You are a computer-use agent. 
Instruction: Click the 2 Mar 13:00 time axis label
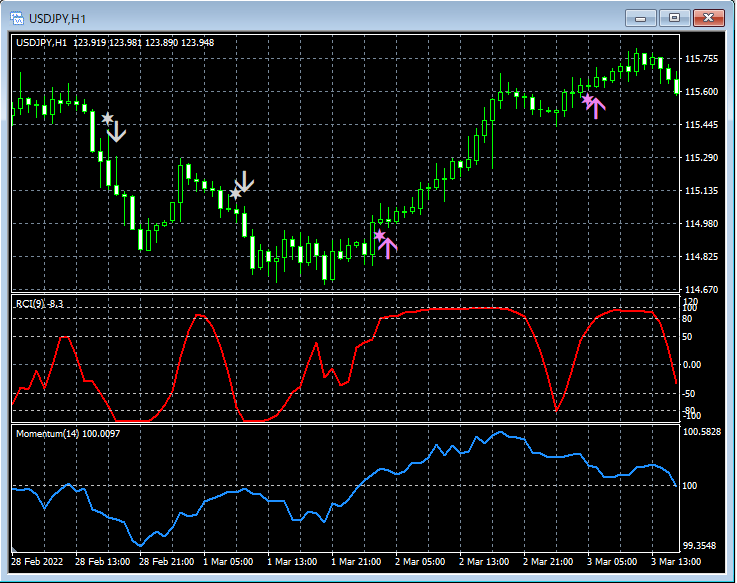point(484,562)
